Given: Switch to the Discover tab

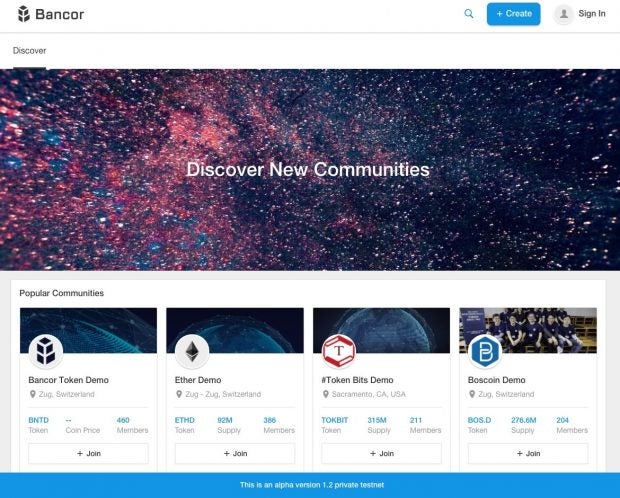Looking at the screenshot, I should click(30, 51).
